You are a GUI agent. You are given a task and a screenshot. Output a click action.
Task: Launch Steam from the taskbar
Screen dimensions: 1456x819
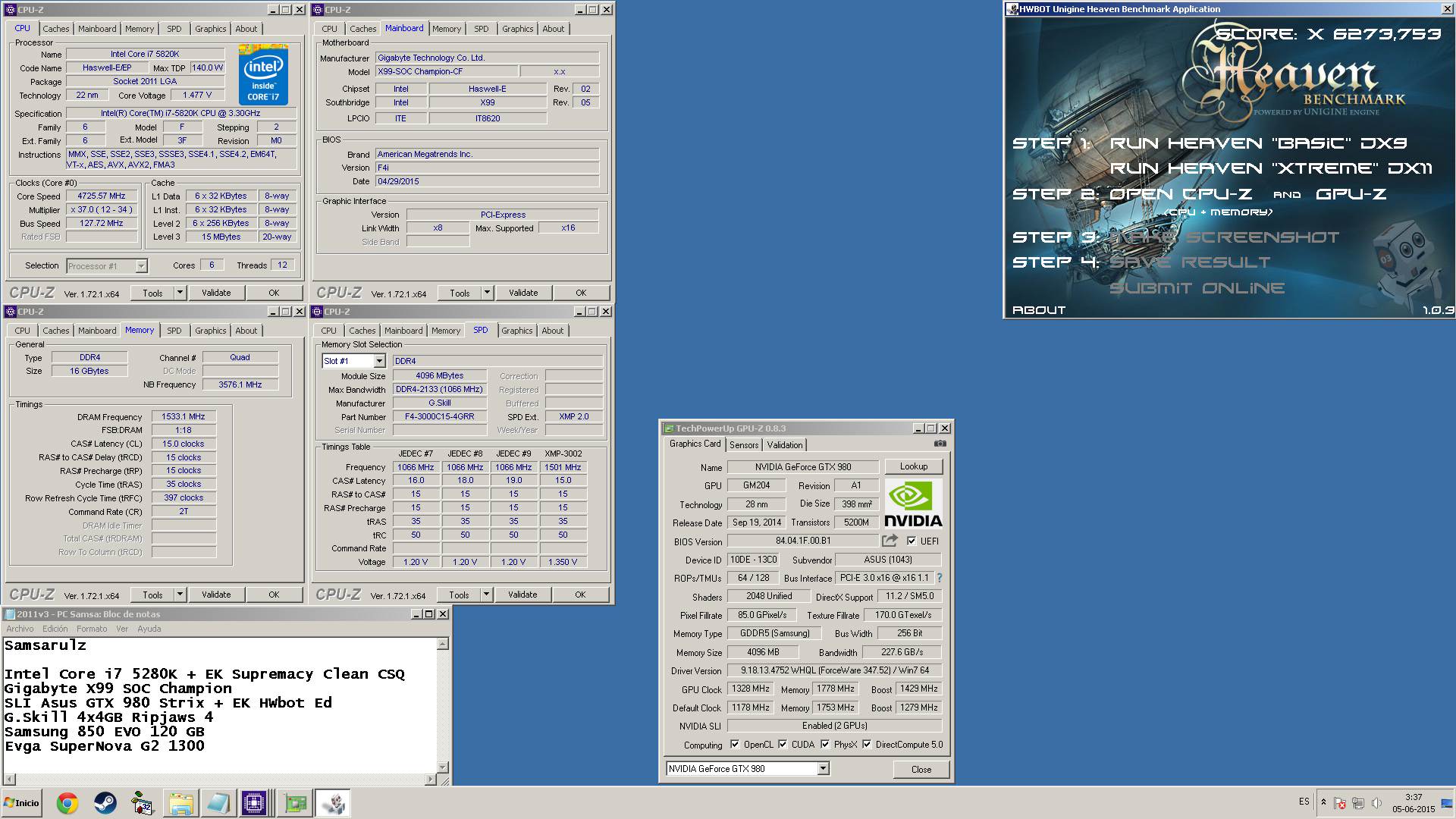[105, 803]
